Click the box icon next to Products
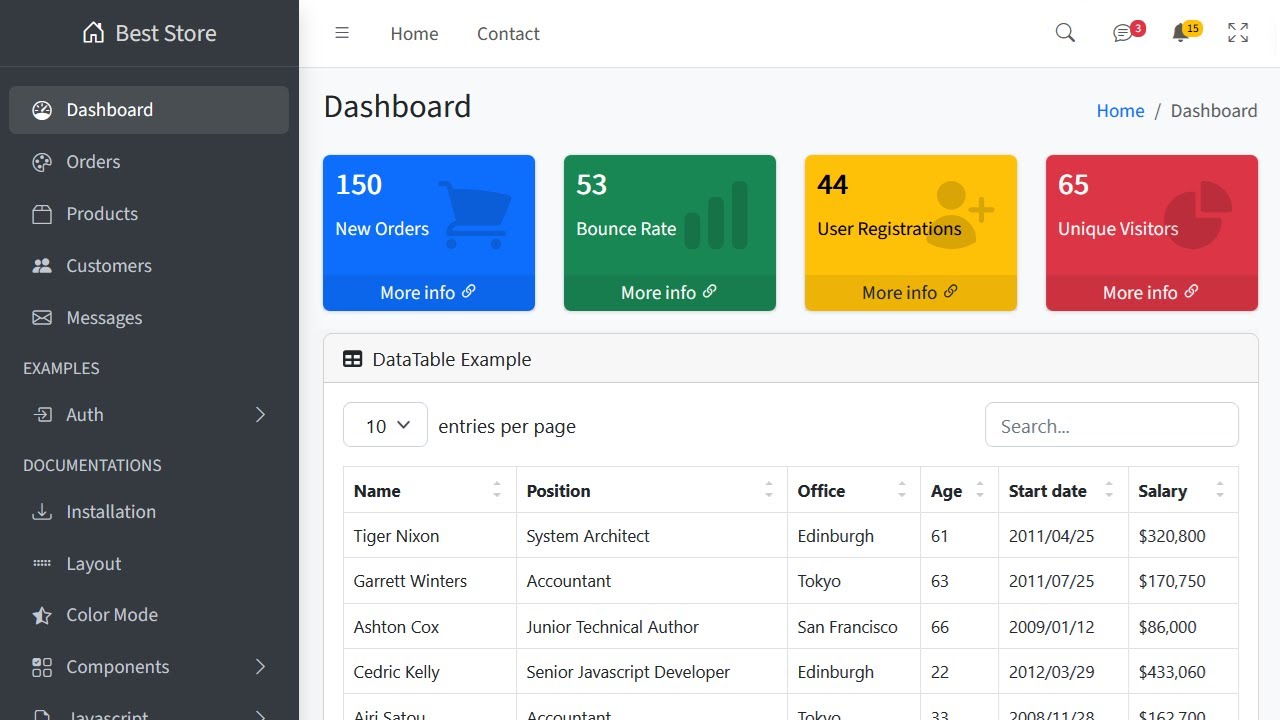 [x=42, y=214]
